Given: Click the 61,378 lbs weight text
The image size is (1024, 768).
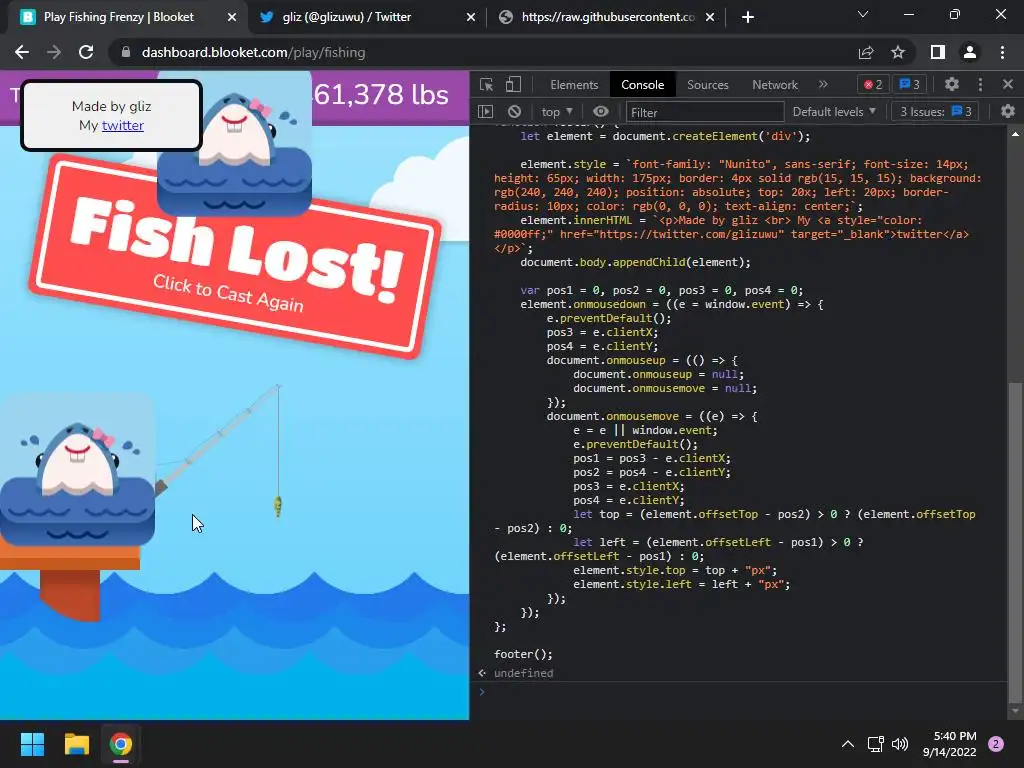Looking at the screenshot, I should coord(382,95).
